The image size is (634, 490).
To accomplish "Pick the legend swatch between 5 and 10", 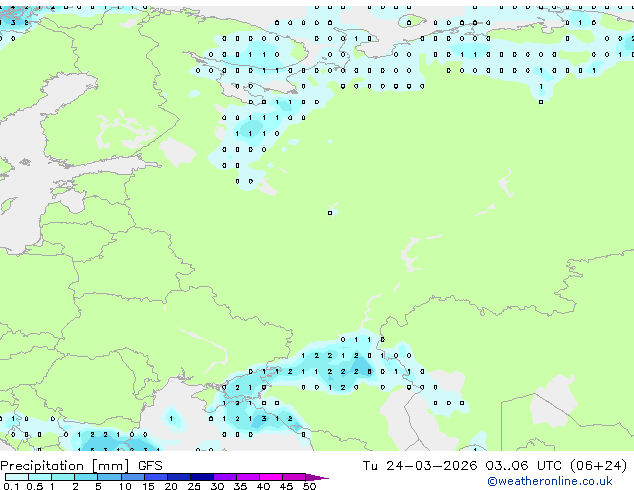I will 109,477.
